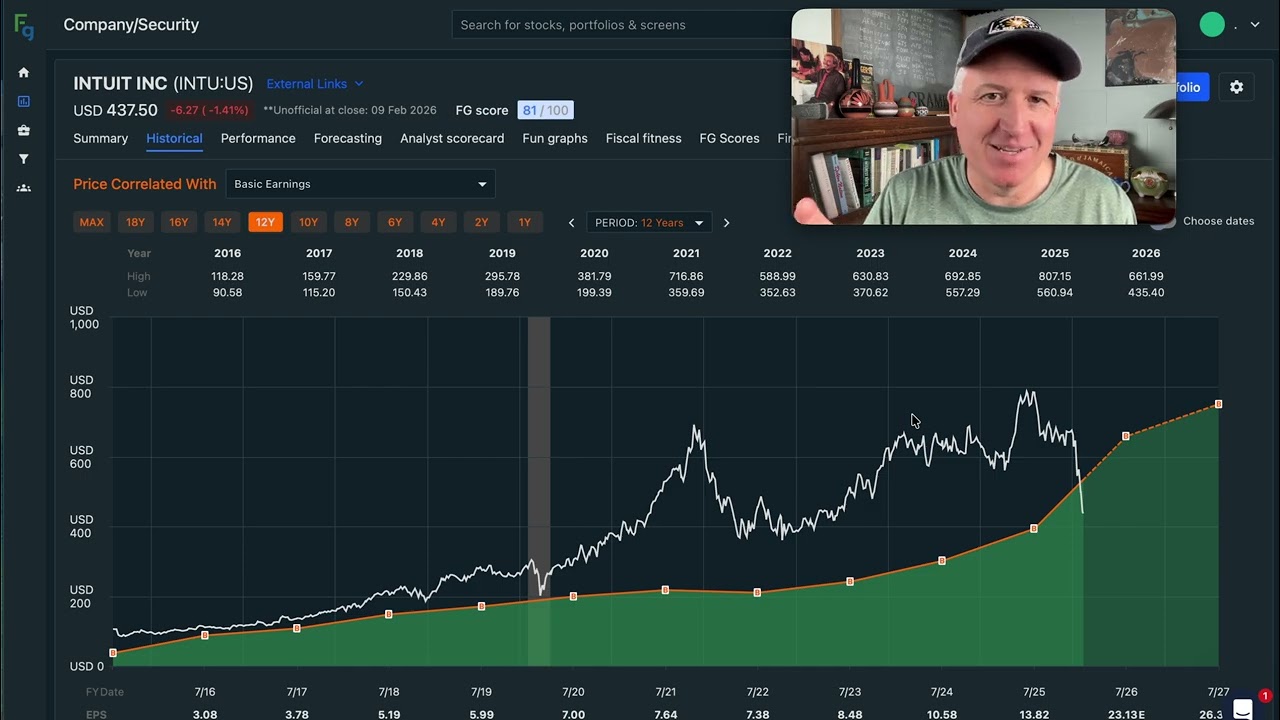Image resolution: width=1280 pixels, height=720 pixels.
Task: Select the 18Y range button
Action: [x=135, y=222]
